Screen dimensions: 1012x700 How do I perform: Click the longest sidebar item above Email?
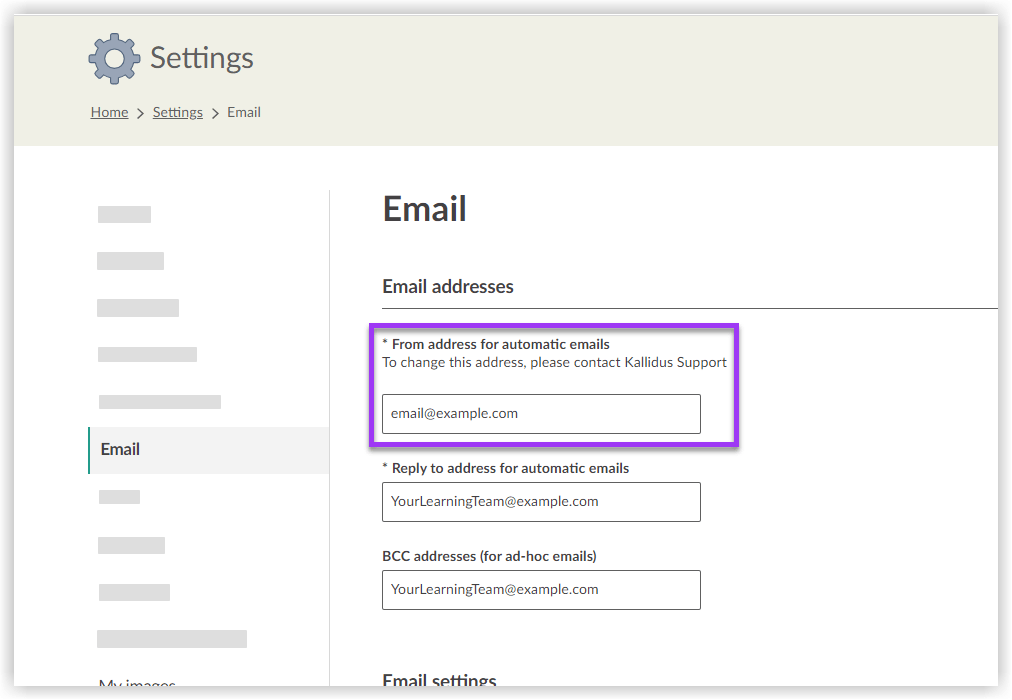tap(159, 401)
